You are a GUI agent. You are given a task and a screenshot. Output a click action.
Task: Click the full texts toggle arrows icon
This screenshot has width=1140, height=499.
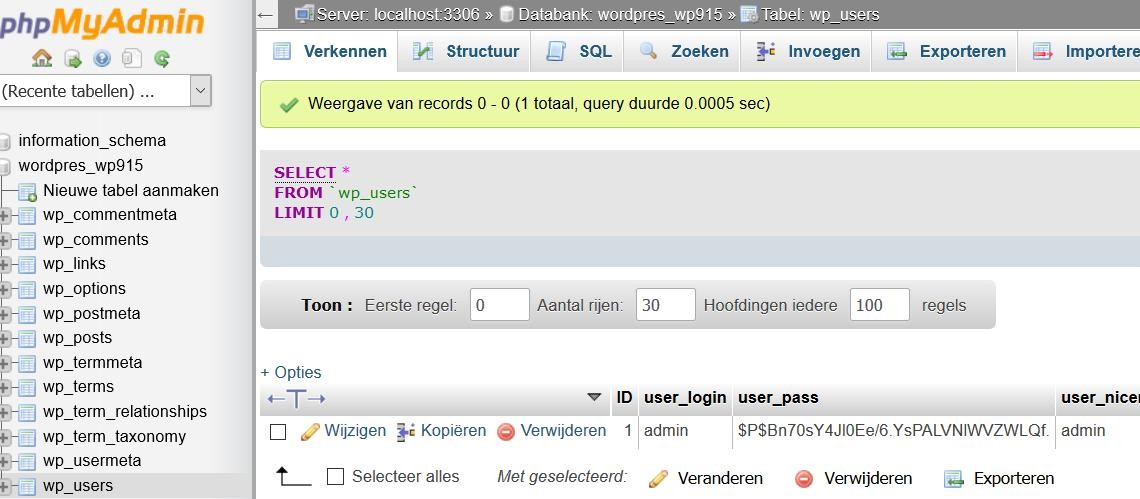tap(296, 399)
